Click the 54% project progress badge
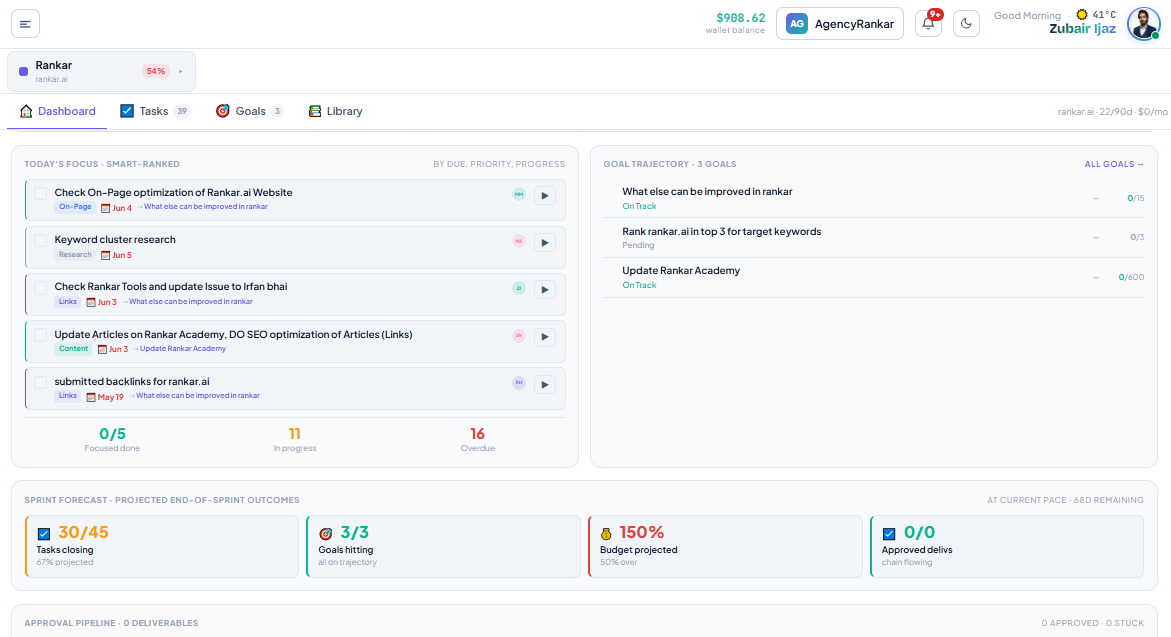This screenshot has width=1171, height=637. 155,71
